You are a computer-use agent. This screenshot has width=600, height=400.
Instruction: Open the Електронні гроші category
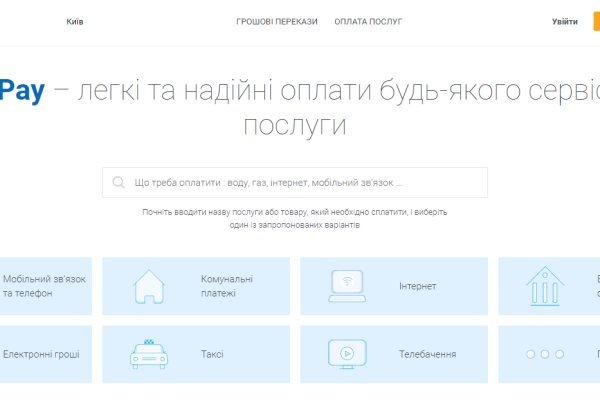click(41, 354)
